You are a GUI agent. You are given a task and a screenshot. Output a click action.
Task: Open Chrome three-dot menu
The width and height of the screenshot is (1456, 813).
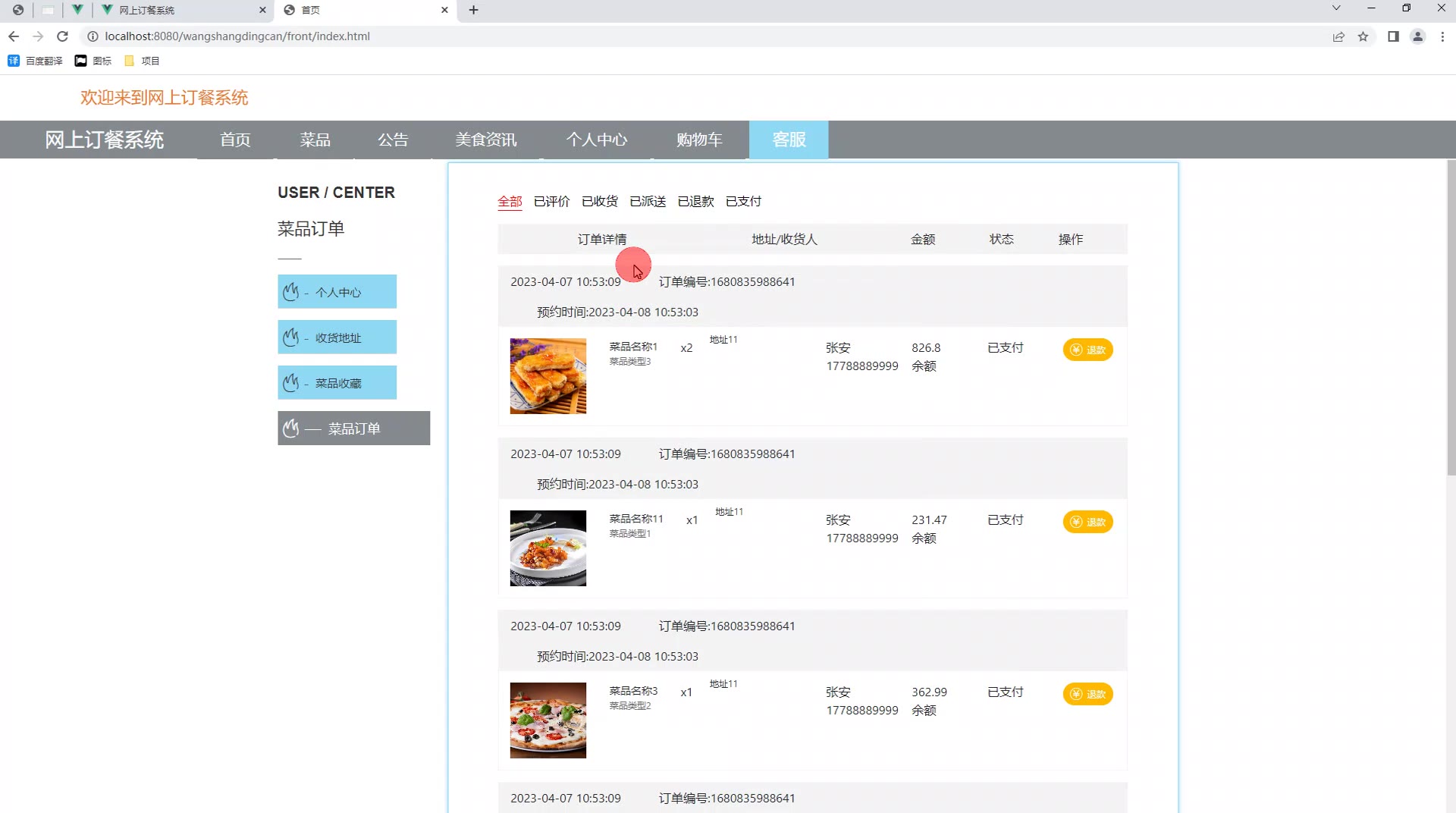1442,36
